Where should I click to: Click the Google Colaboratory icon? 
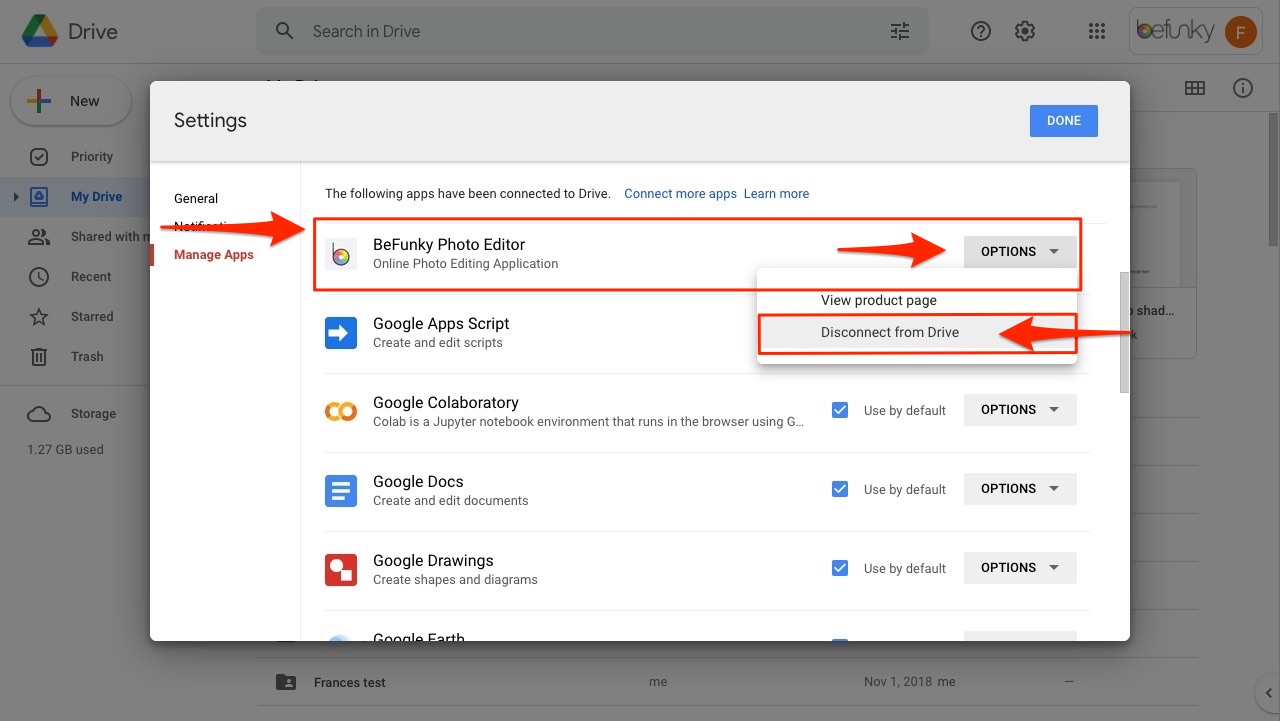point(341,412)
